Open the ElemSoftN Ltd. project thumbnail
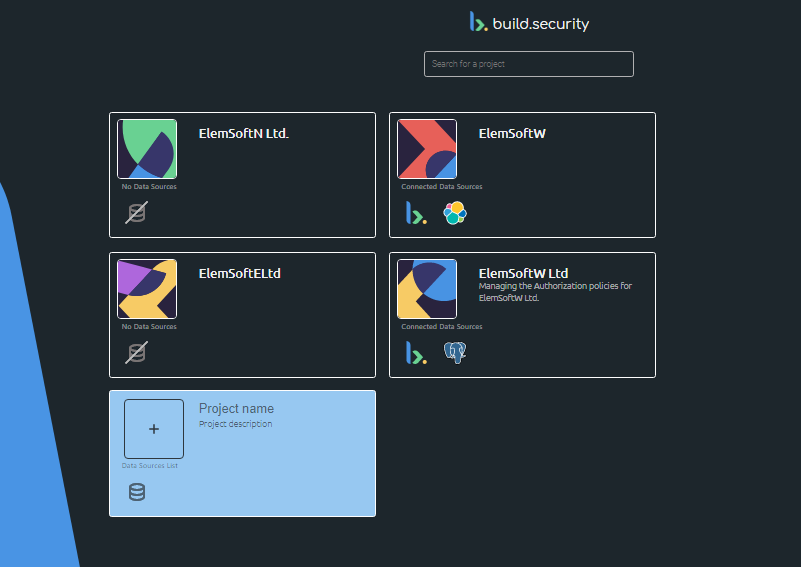The image size is (801, 567). point(147,149)
